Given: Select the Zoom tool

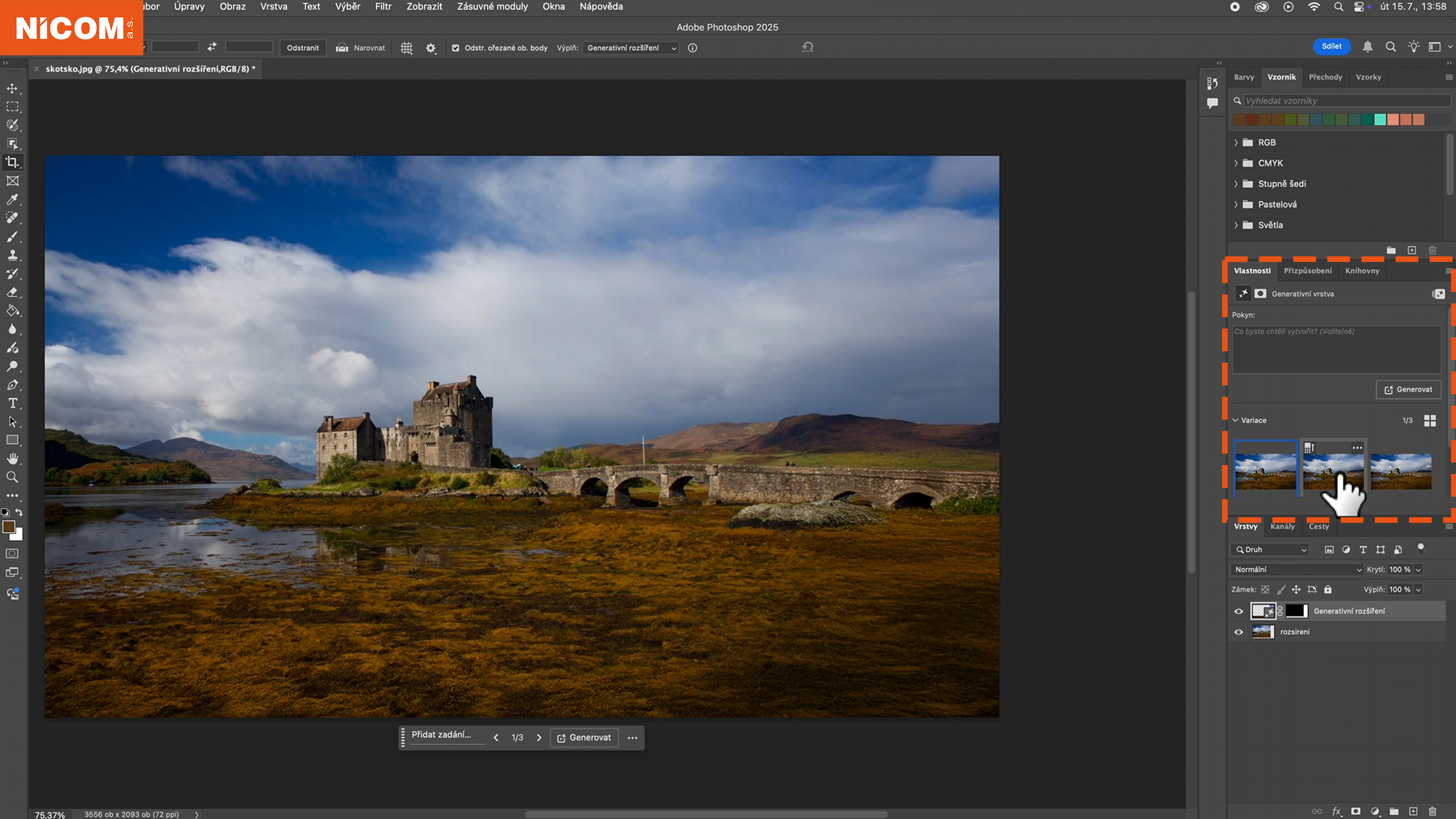Looking at the screenshot, I should 12,477.
